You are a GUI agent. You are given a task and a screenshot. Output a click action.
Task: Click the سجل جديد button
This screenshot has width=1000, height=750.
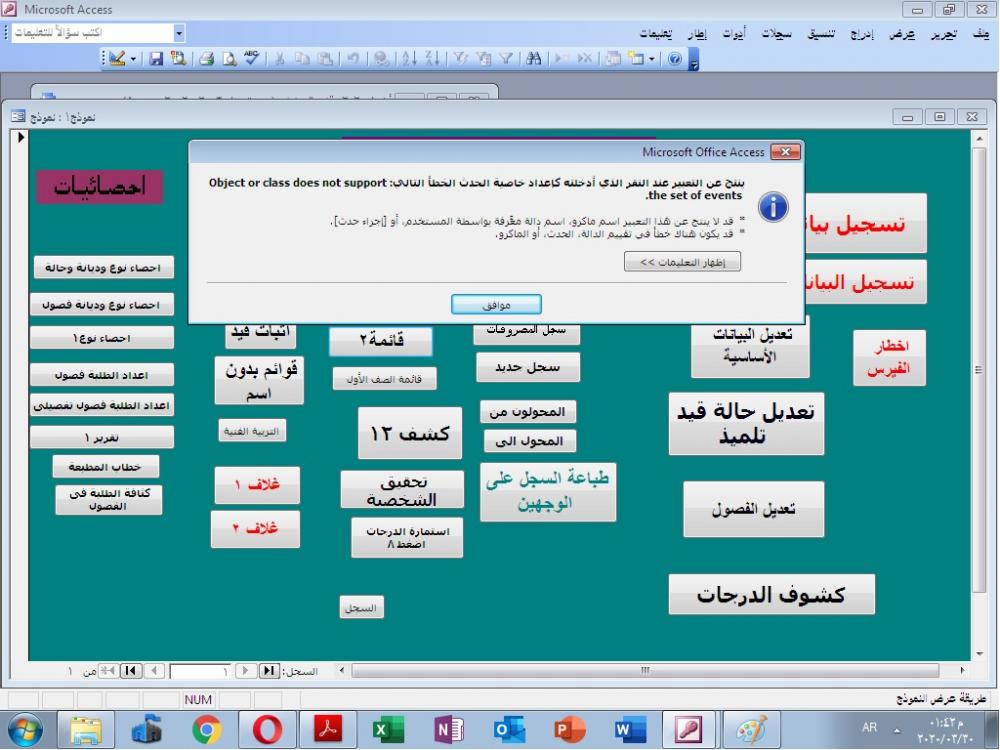click(x=528, y=367)
